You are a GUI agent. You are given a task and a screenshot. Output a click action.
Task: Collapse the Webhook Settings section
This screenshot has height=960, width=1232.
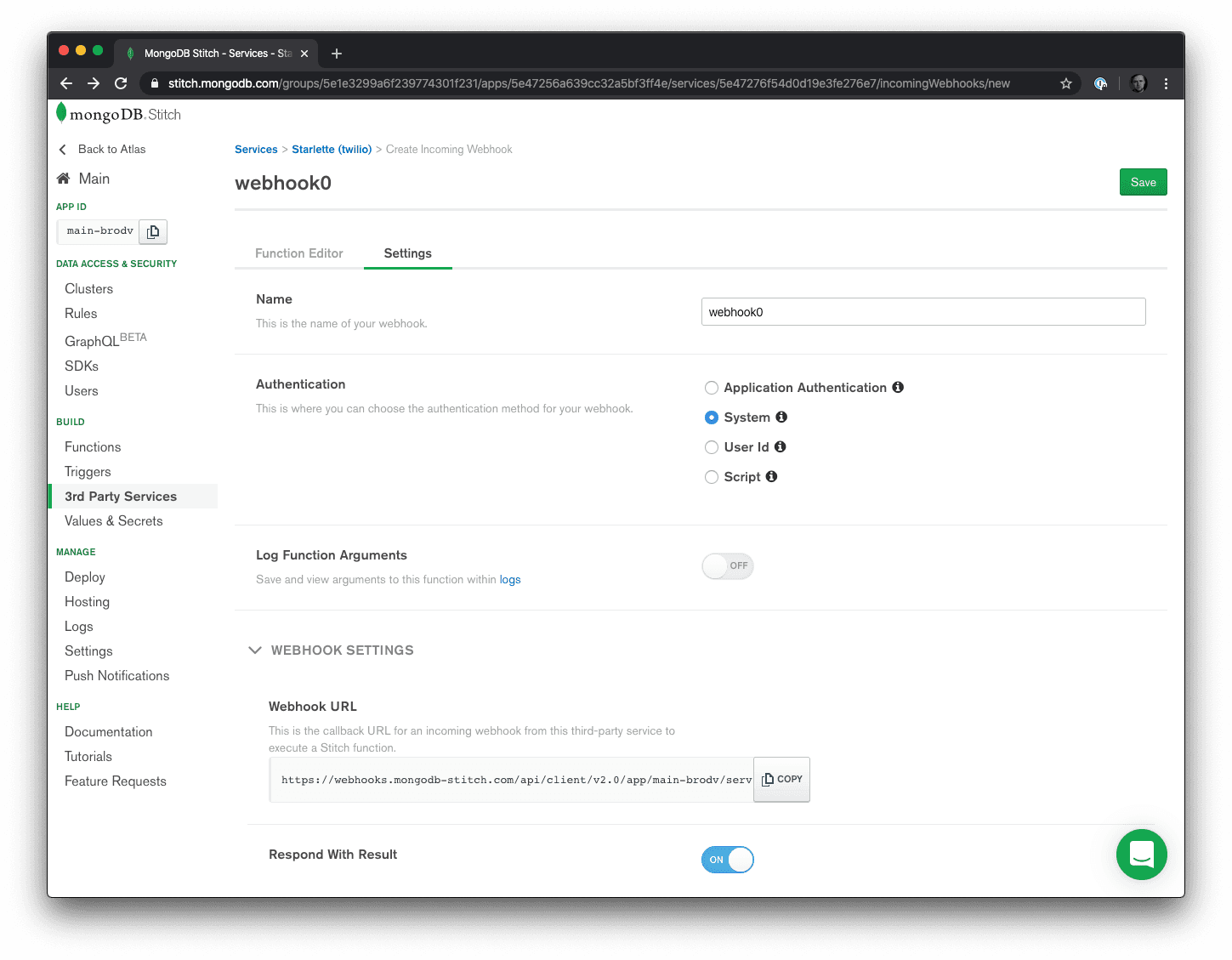pos(255,650)
